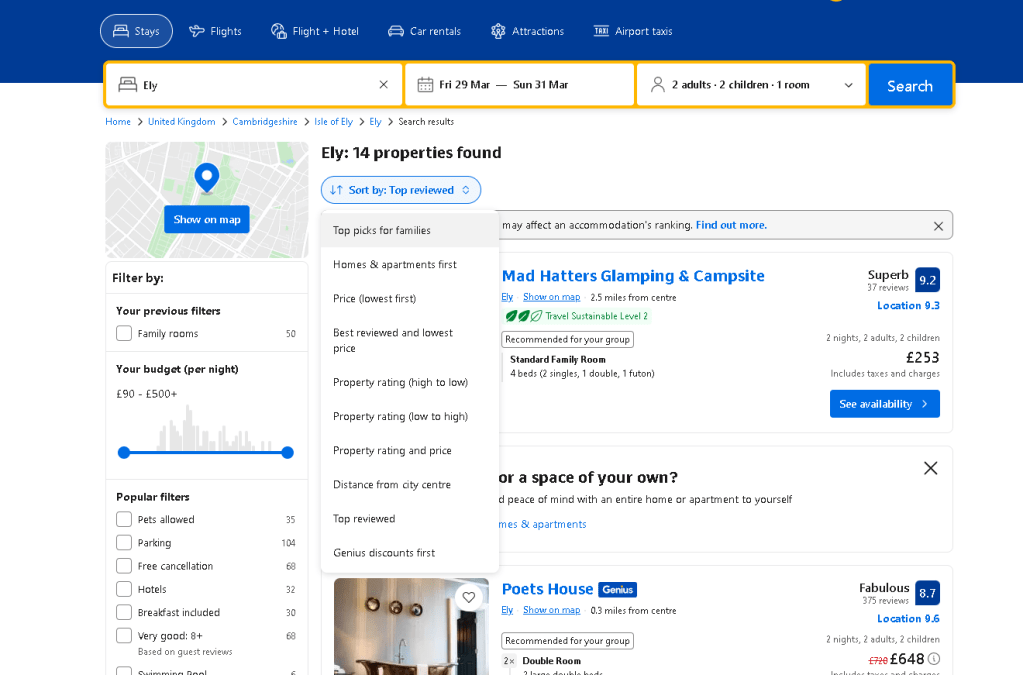Screen dimensions: 1023x675
Task: Click the Ely link under Mad Hatters
Action: (x=507, y=297)
